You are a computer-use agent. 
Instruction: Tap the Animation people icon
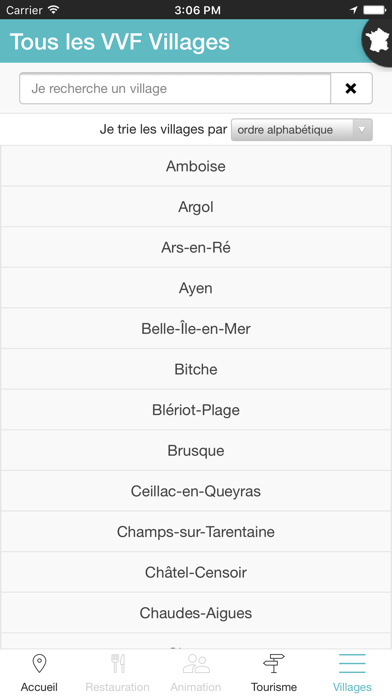pos(196,664)
